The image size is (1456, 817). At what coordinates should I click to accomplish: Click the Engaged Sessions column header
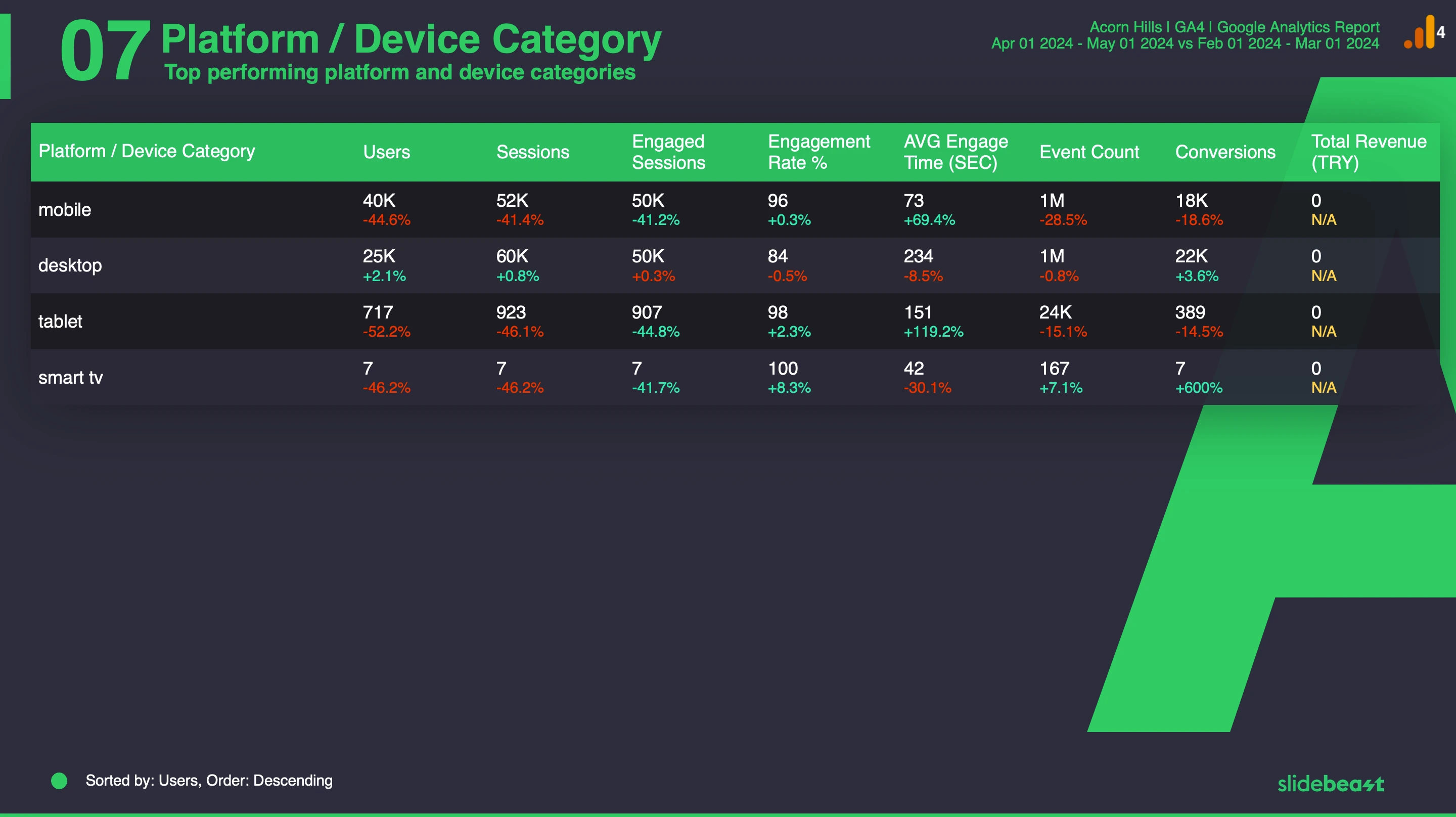[x=669, y=152]
